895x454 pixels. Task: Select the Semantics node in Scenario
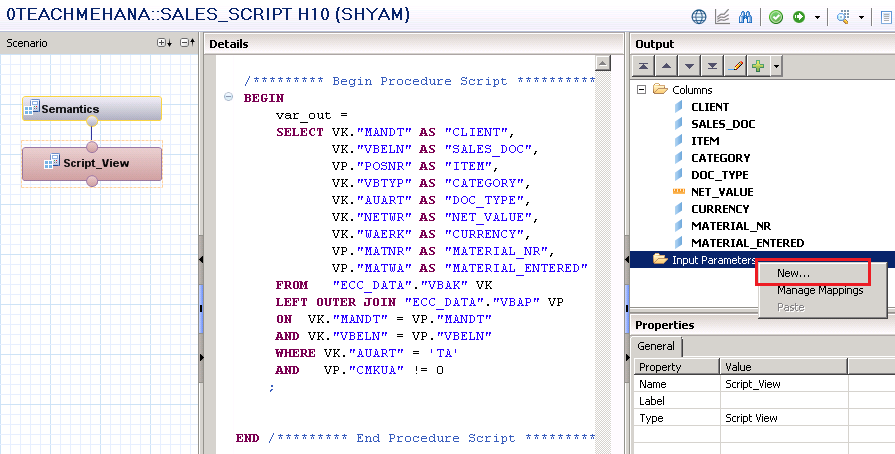[x=91, y=108]
